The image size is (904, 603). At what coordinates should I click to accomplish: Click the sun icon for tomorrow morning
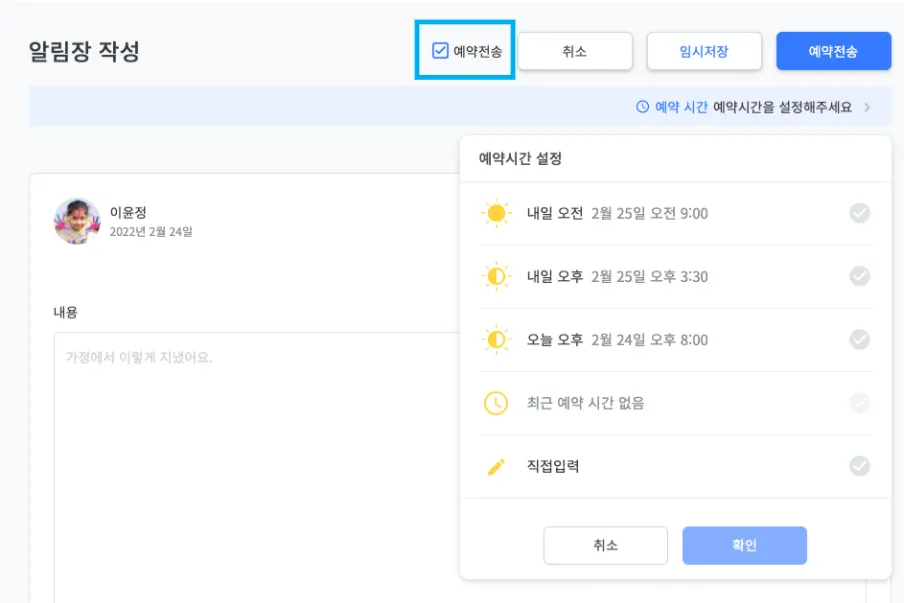coord(495,213)
